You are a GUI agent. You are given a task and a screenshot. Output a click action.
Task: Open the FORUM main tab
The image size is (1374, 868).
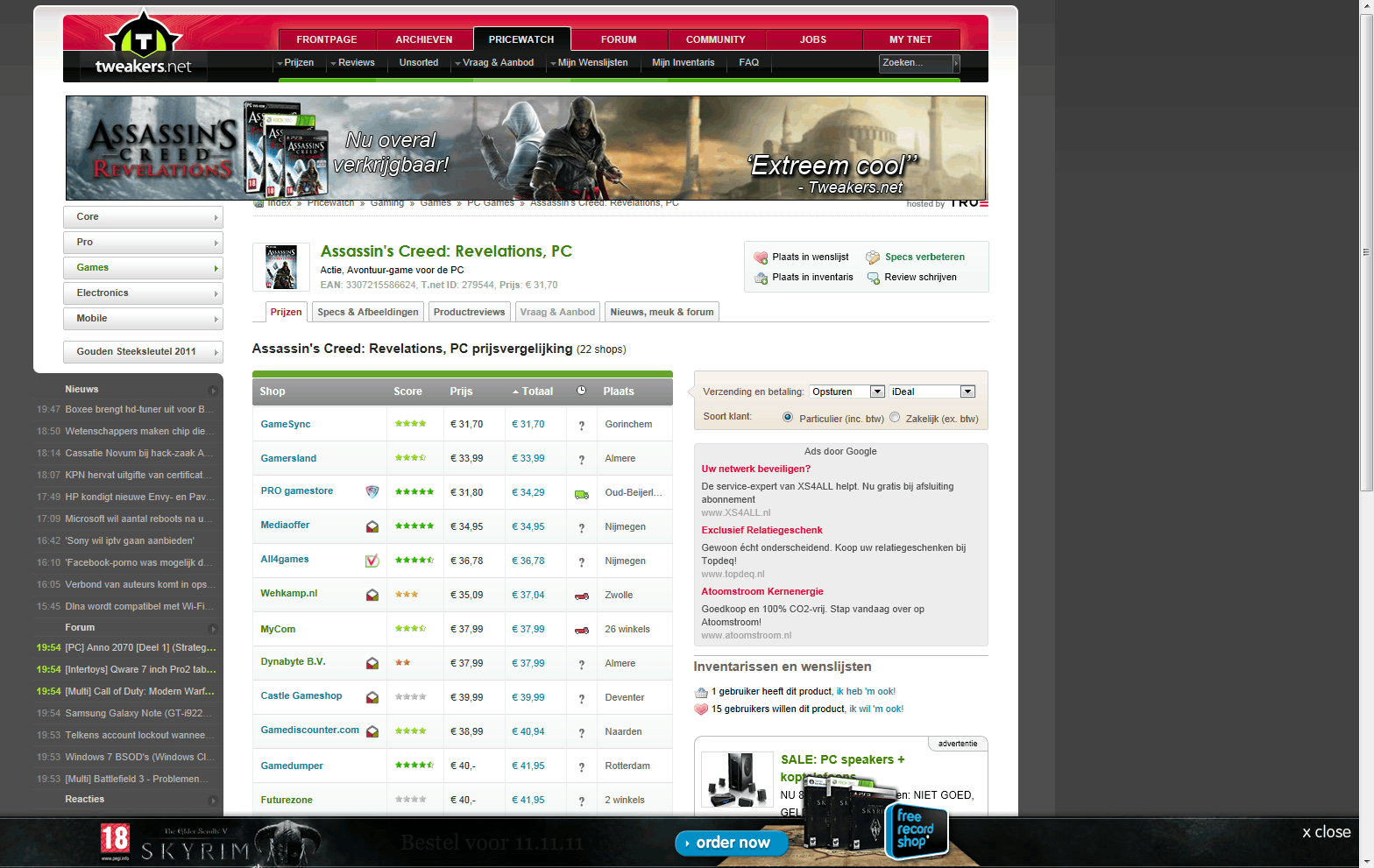pos(619,39)
